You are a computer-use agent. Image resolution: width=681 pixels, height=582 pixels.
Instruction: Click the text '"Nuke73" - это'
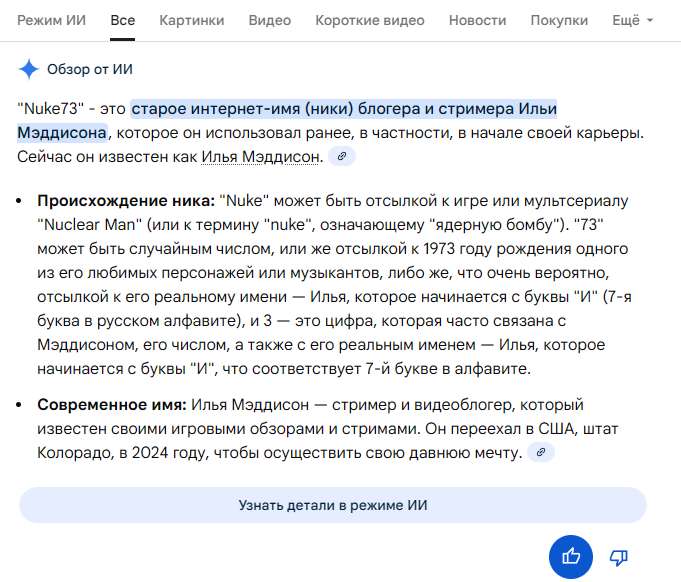coord(71,109)
